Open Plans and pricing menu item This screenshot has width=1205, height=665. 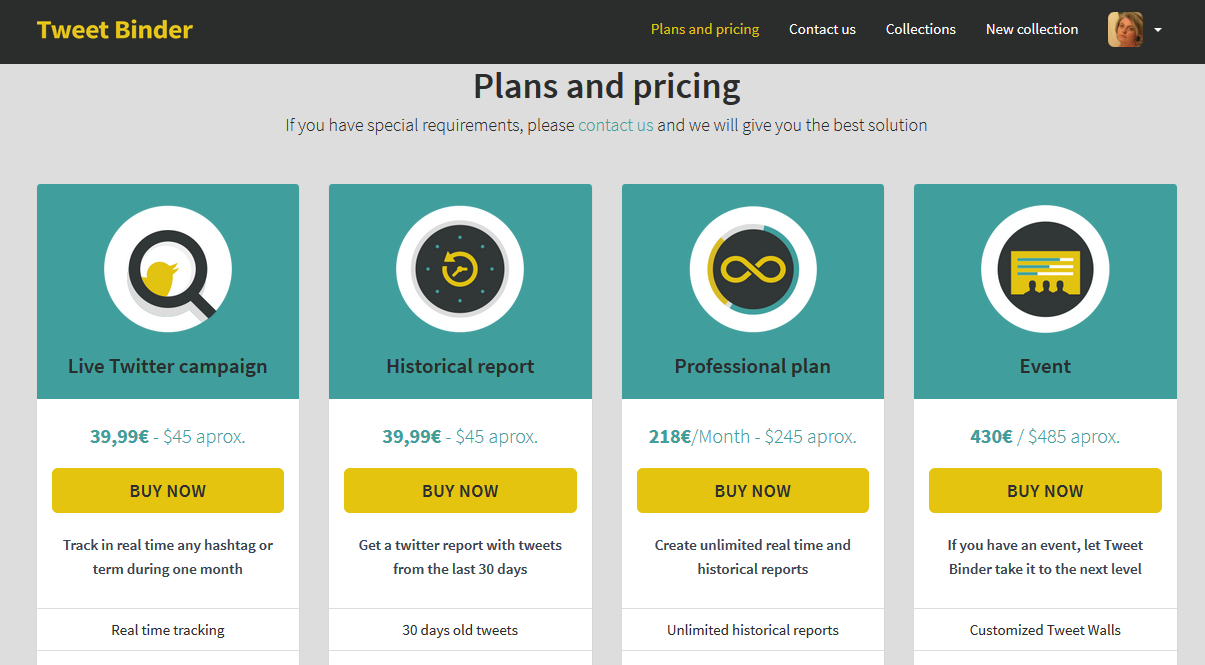pyautogui.click(x=705, y=29)
